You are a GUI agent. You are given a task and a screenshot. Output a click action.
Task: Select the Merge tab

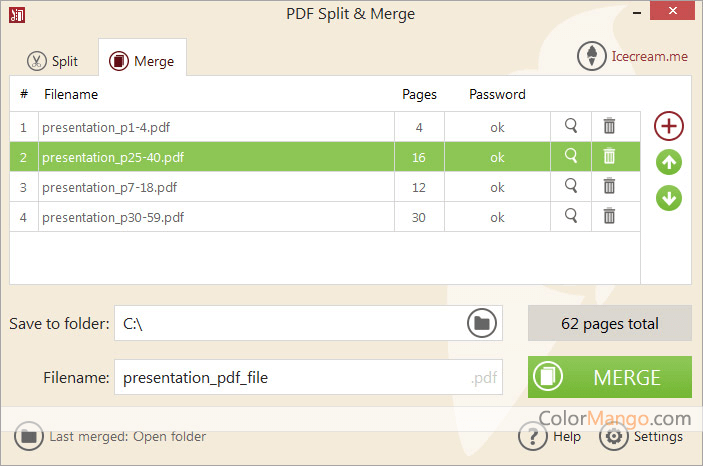click(142, 61)
